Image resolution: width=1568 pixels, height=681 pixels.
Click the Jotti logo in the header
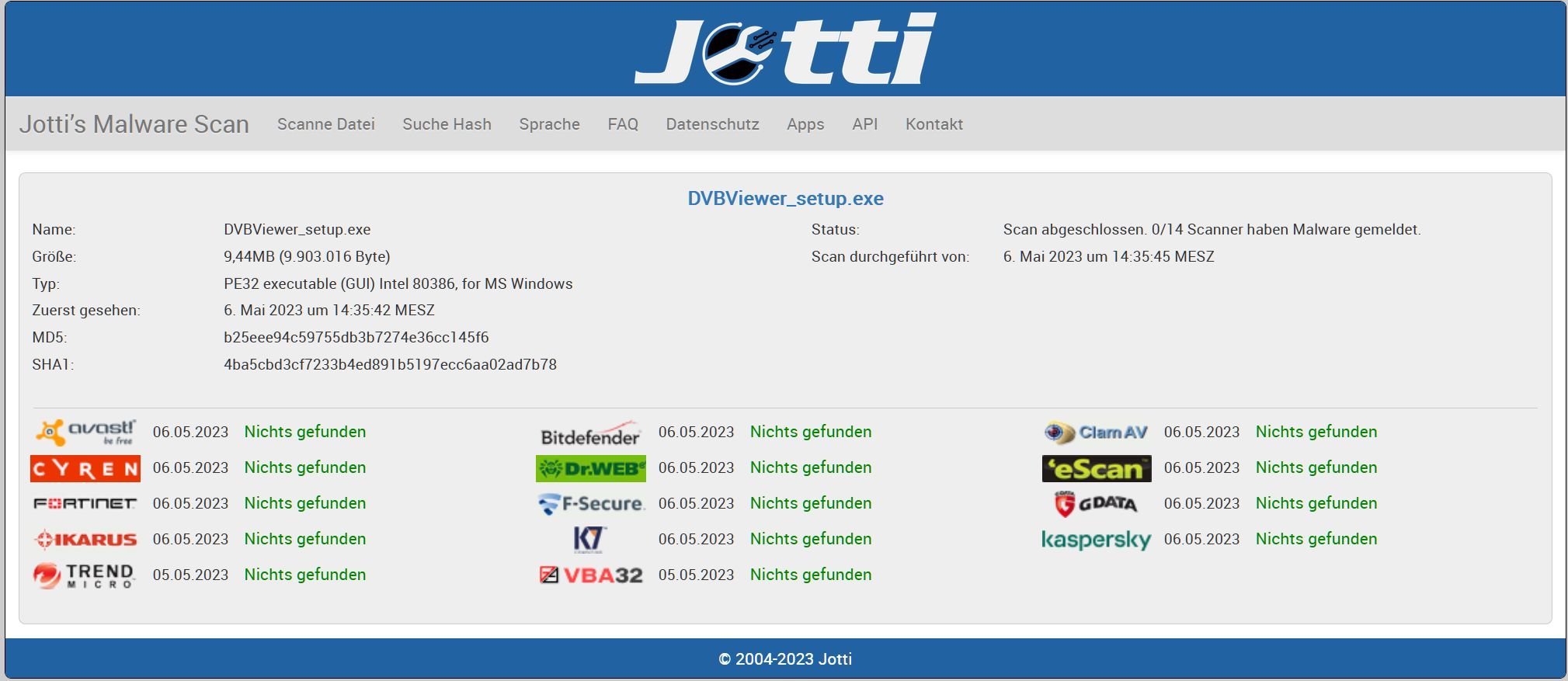(785, 48)
